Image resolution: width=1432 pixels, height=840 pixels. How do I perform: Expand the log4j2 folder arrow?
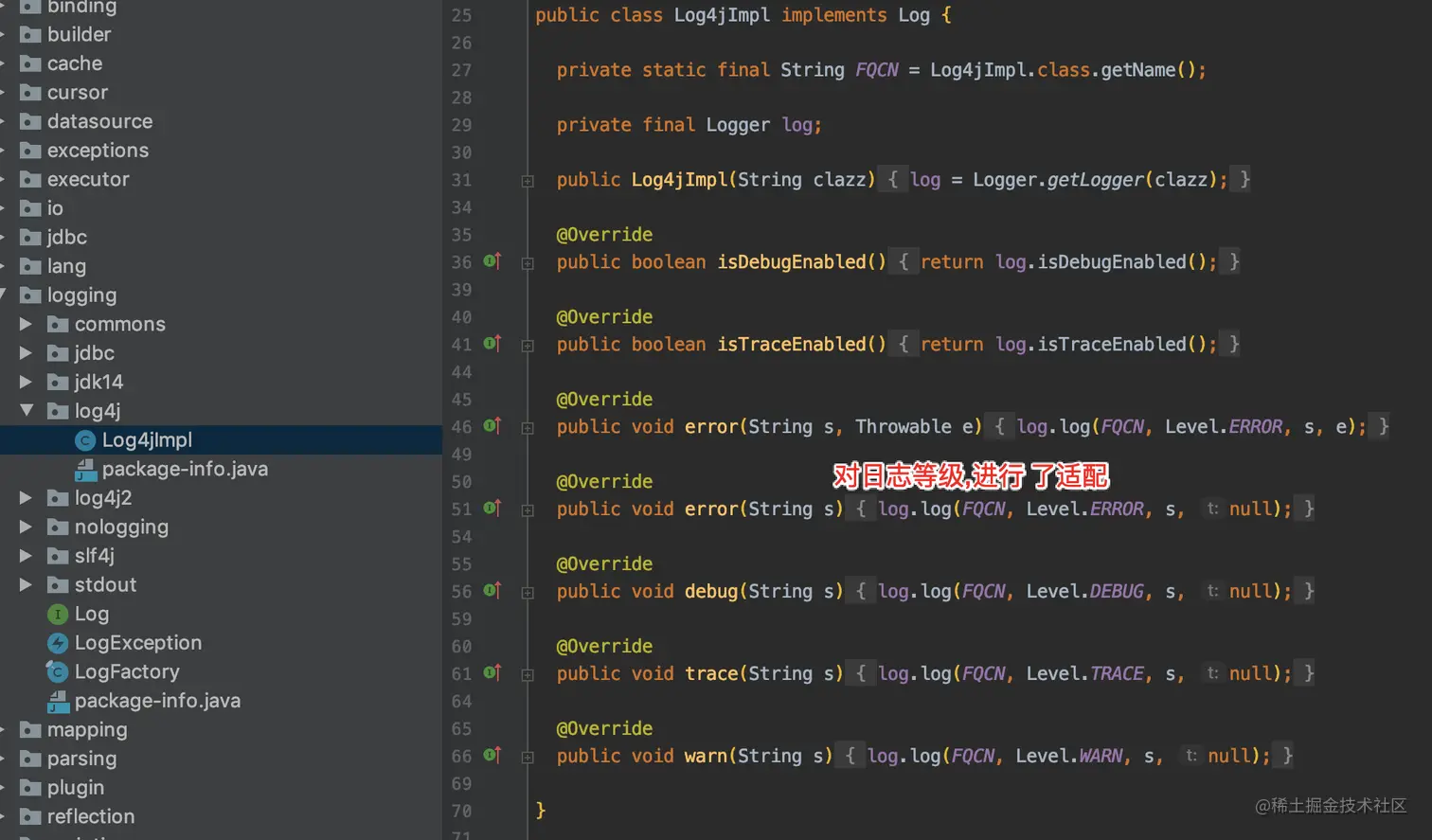coord(27,498)
